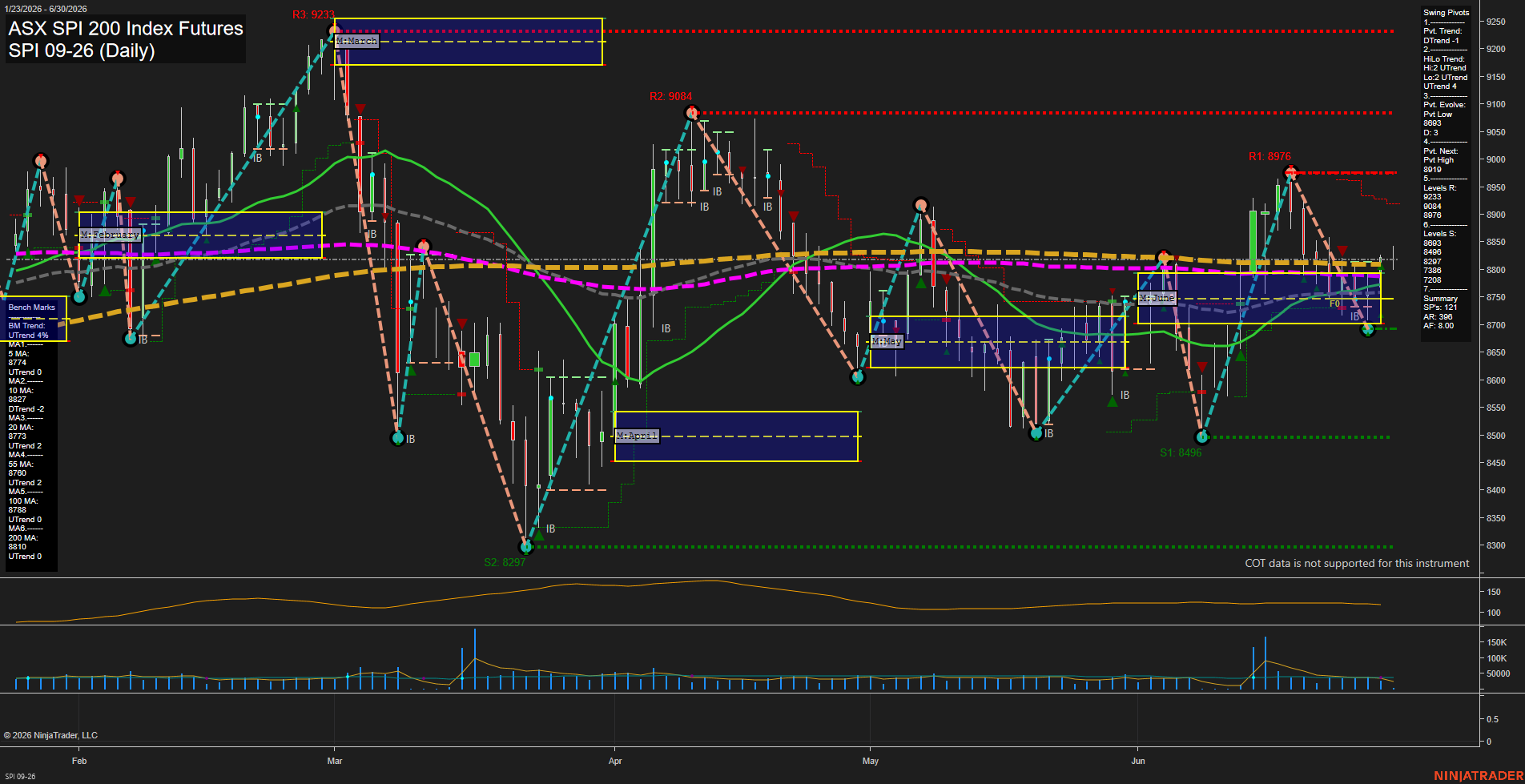
Task: Click the swing high pivot marker at R2
Action: tap(693, 113)
